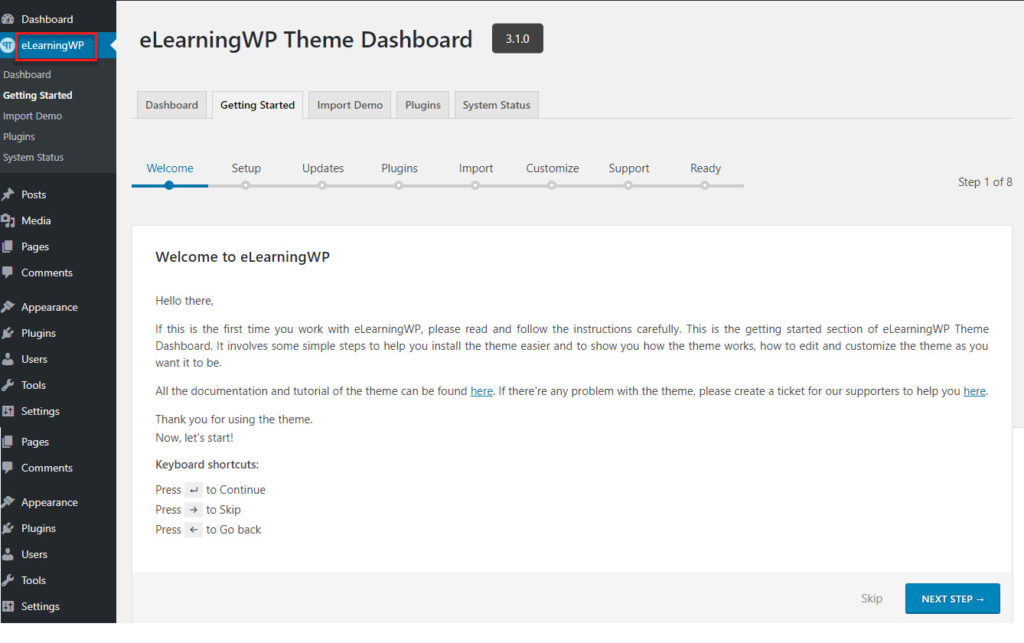Click the Posts pushpin icon
The image size is (1024, 643).
(10, 194)
